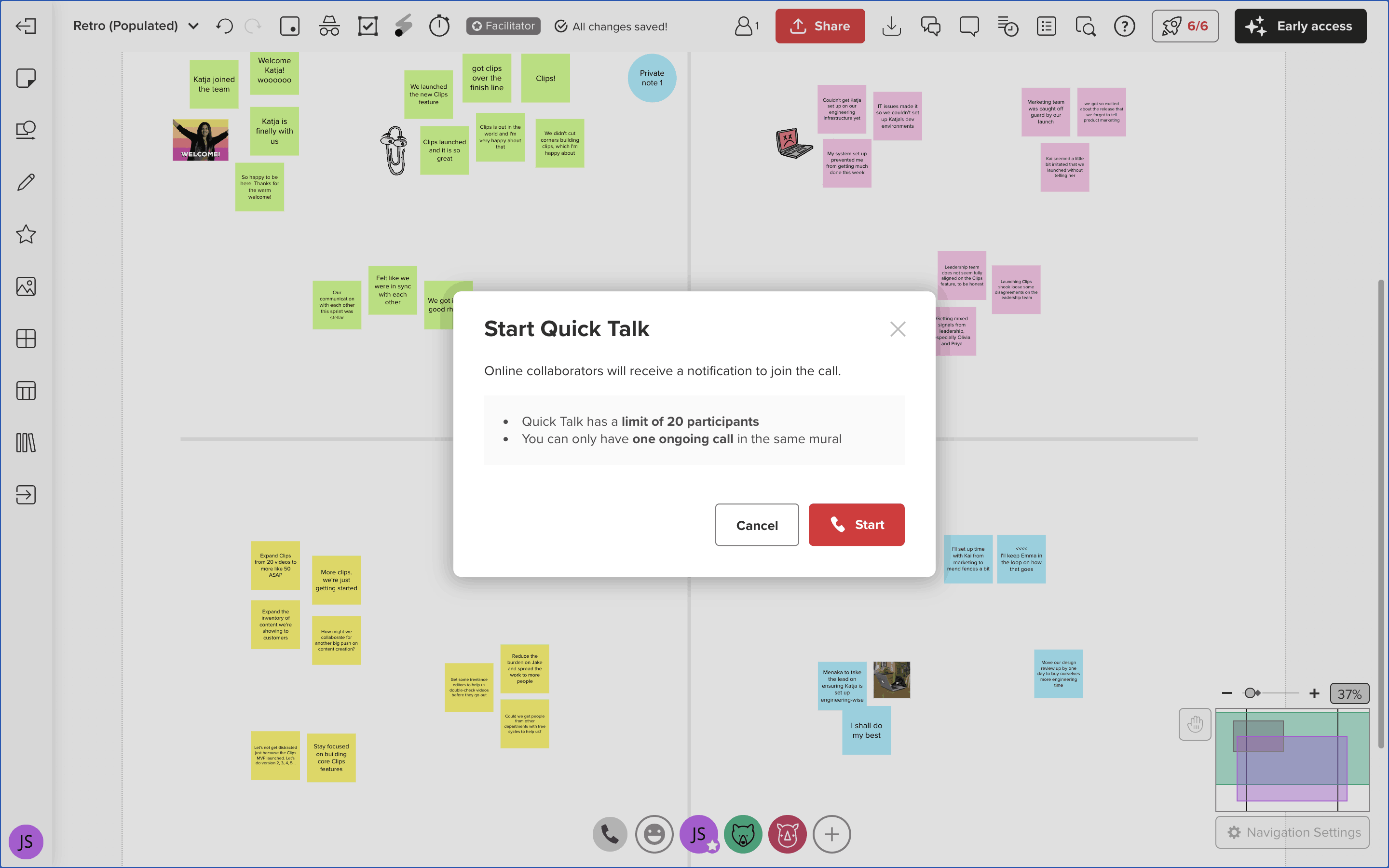
Task: Open the voting session icon
Action: (368, 26)
